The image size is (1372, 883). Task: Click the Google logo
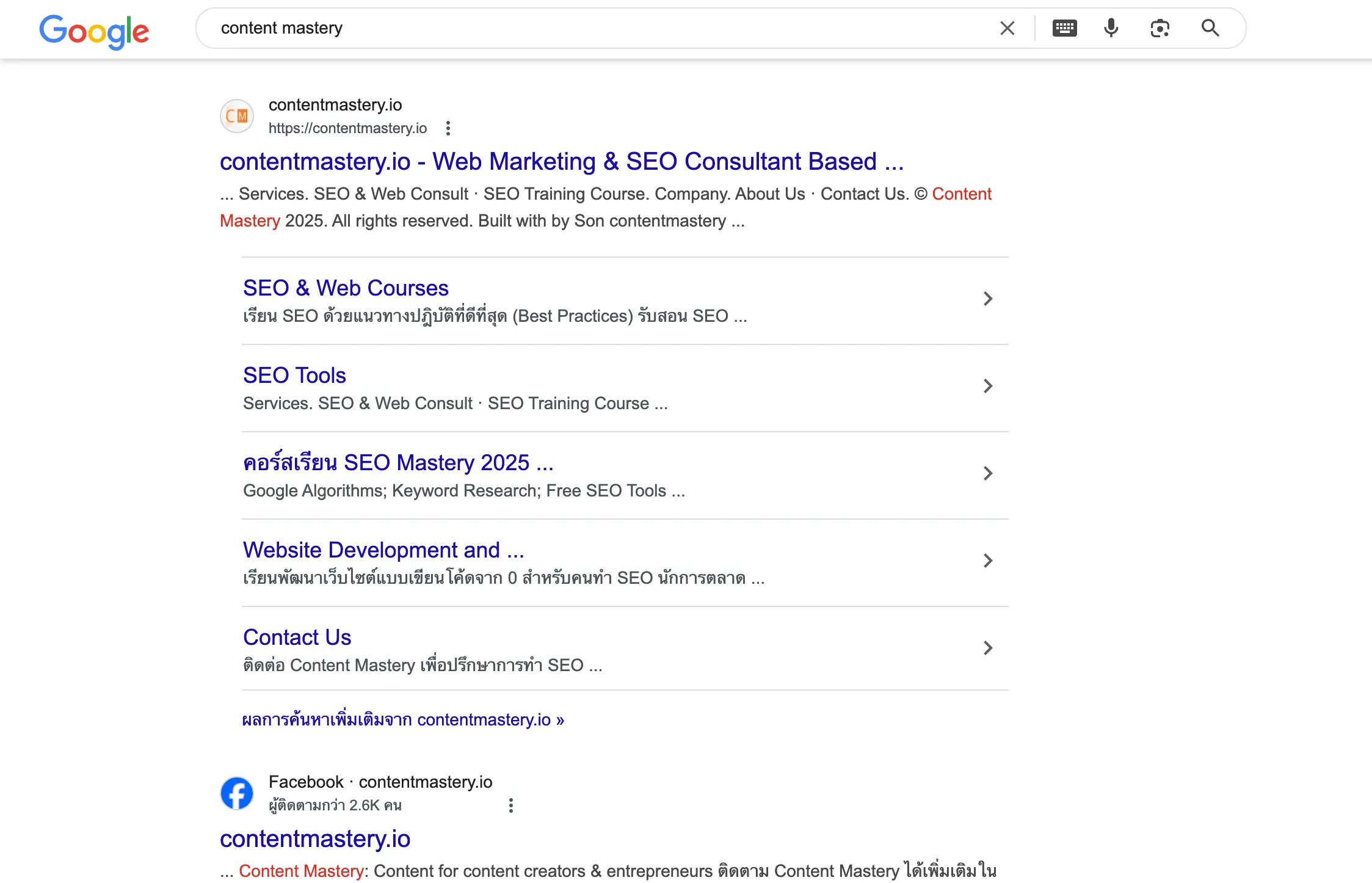coord(94,31)
